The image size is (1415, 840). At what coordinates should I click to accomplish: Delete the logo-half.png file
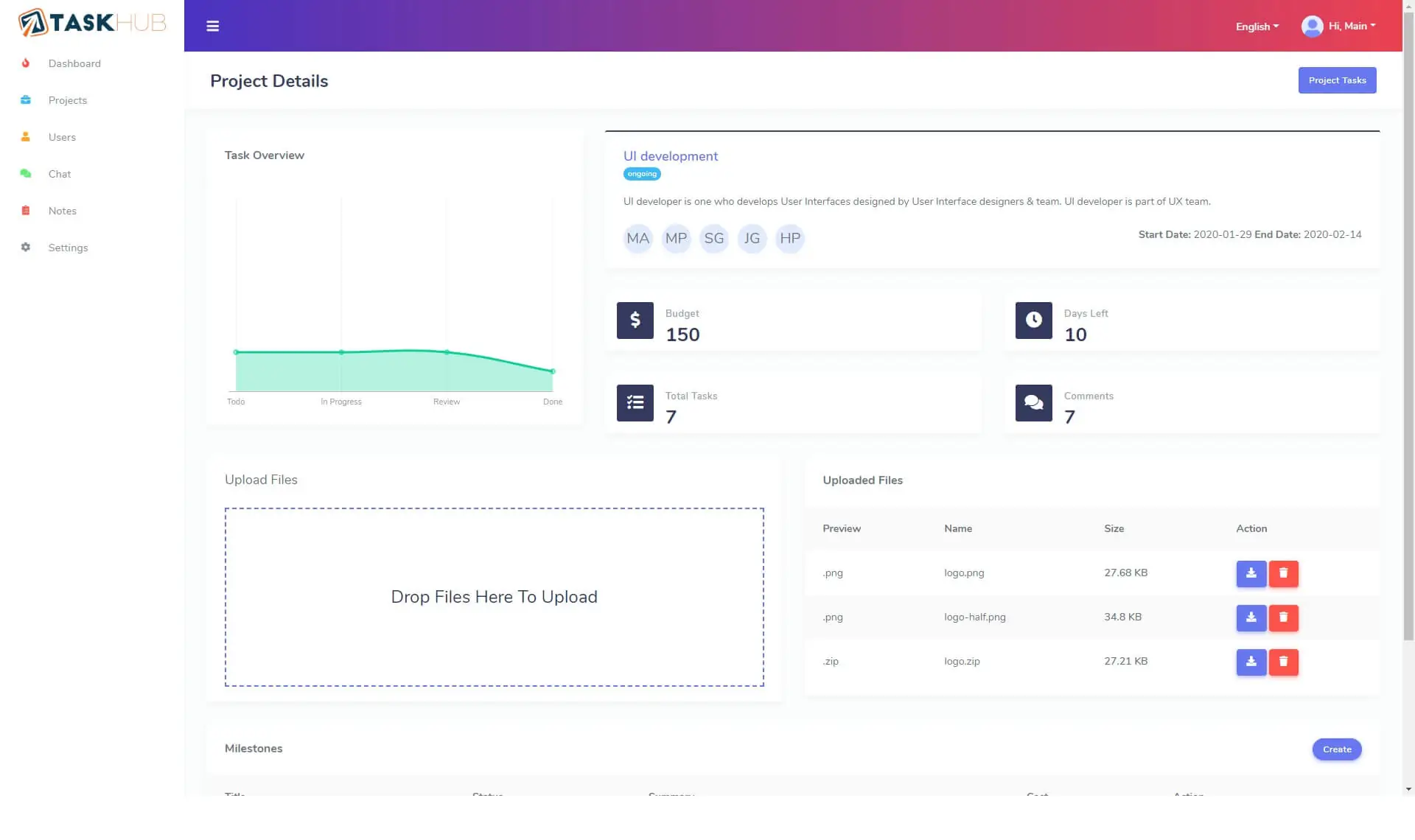tap(1283, 617)
